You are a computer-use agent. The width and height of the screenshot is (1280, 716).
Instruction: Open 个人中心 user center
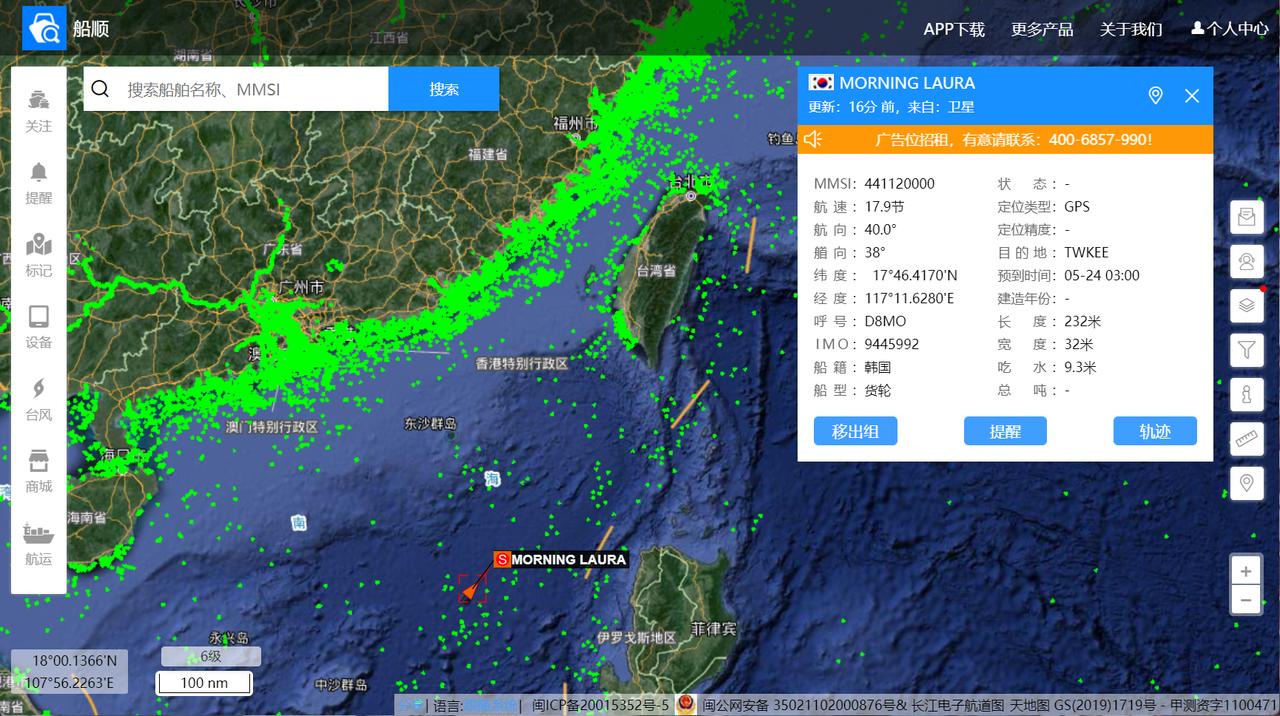pyautogui.click(x=1230, y=29)
